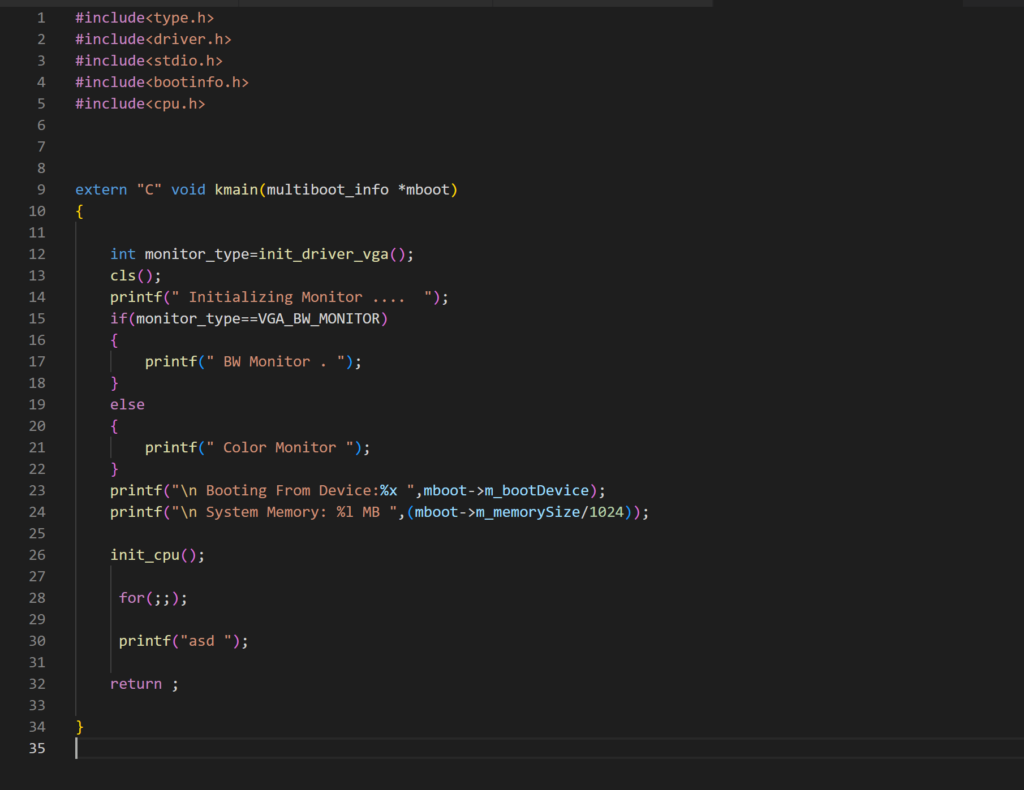Click the cls() function call
The width and height of the screenshot is (1024, 790).
(135, 276)
